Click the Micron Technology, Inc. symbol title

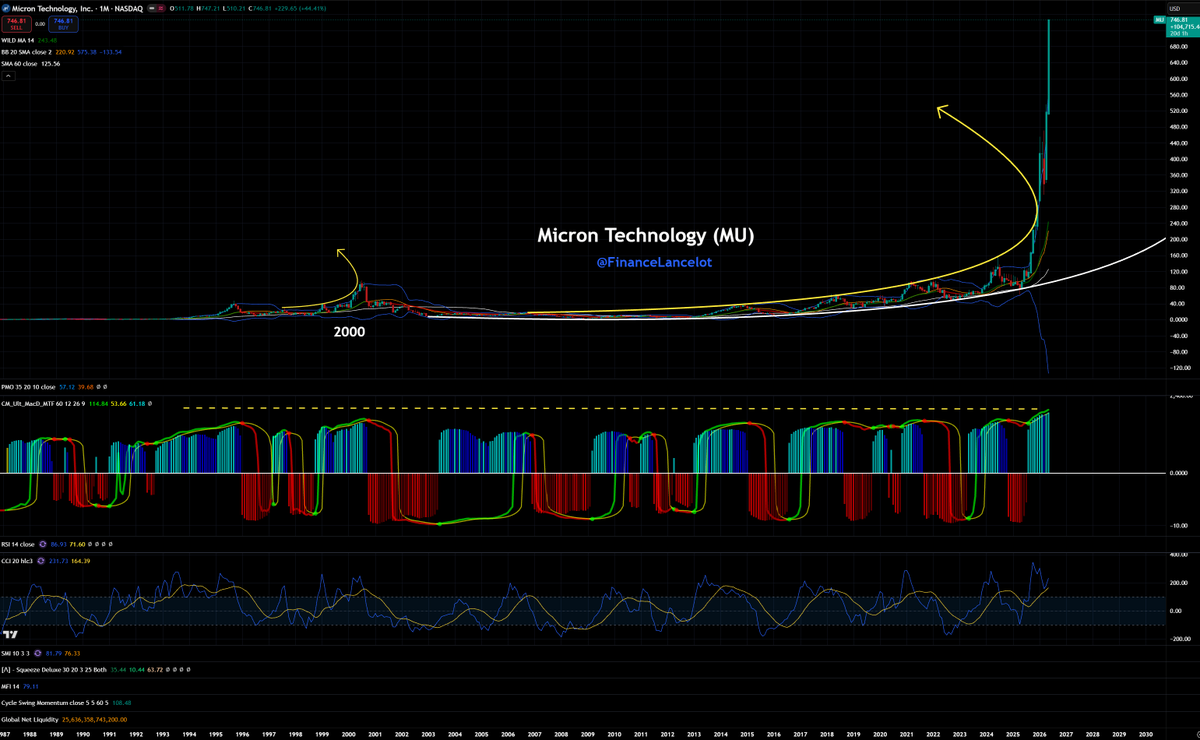point(54,9)
